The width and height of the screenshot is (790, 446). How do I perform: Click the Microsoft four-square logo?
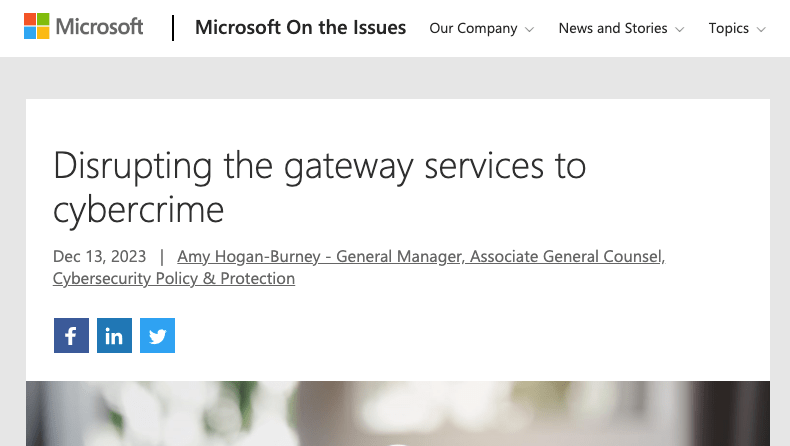pyautogui.click(x=36, y=27)
